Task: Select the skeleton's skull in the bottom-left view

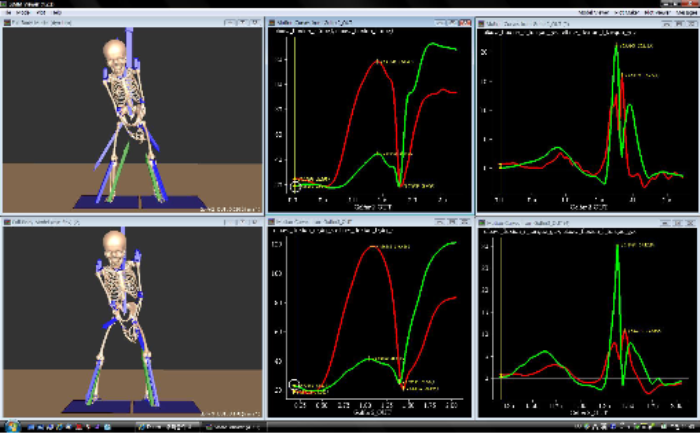Action: (x=116, y=248)
